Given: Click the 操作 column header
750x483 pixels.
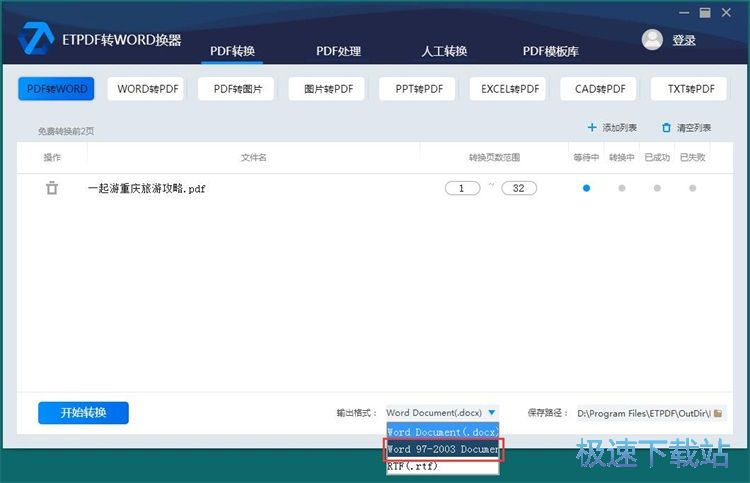Looking at the screenshot, I should (x=52, y=157).
